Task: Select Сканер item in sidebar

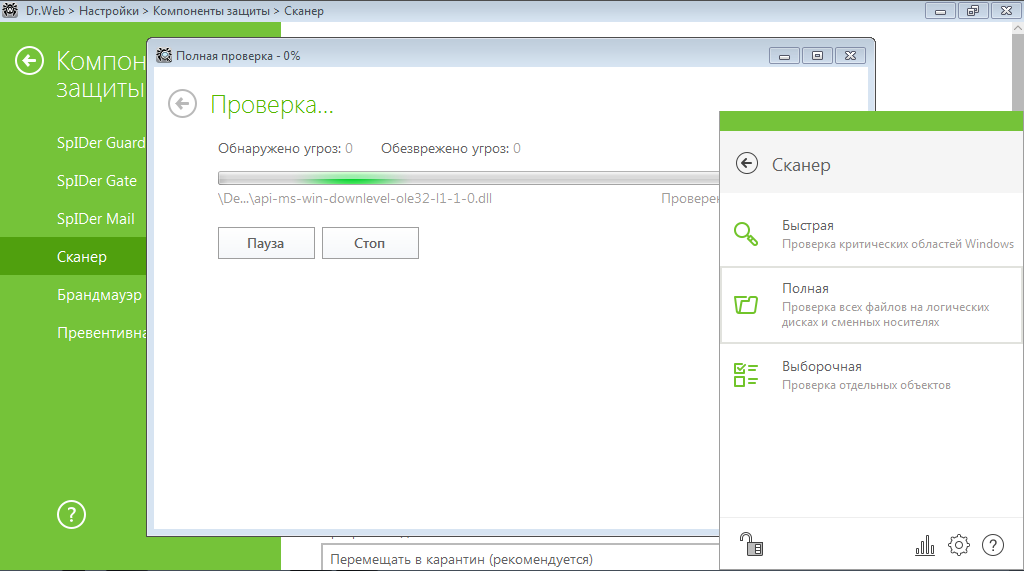Action: pyautogui.click(x=73, y=257)
